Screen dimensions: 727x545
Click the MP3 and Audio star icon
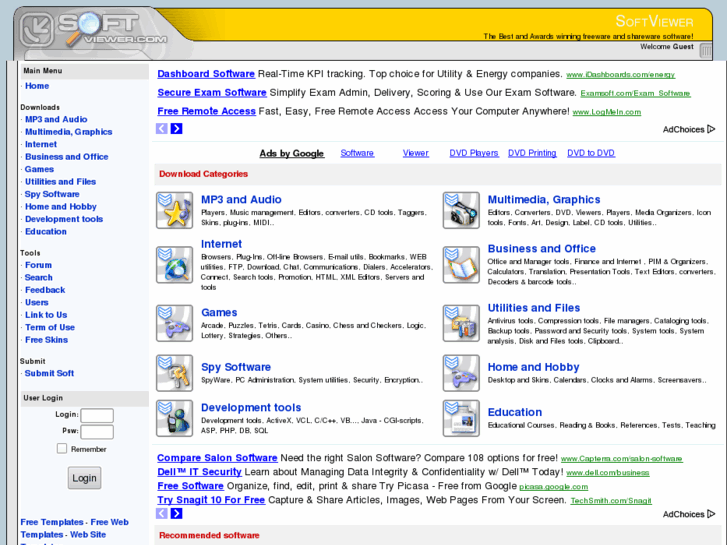coord(174,210)
